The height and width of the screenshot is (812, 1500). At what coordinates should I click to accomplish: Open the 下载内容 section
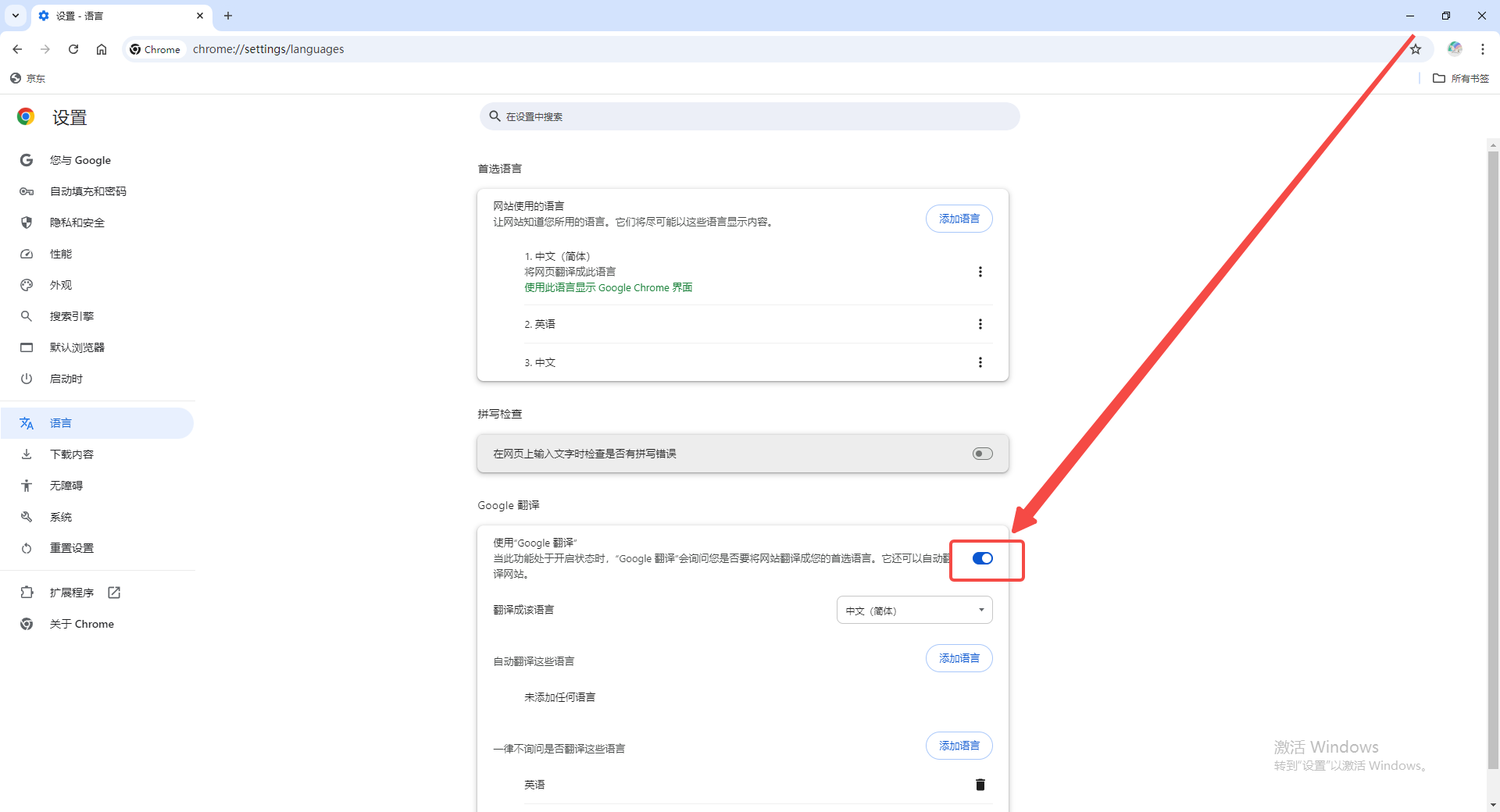98,454
